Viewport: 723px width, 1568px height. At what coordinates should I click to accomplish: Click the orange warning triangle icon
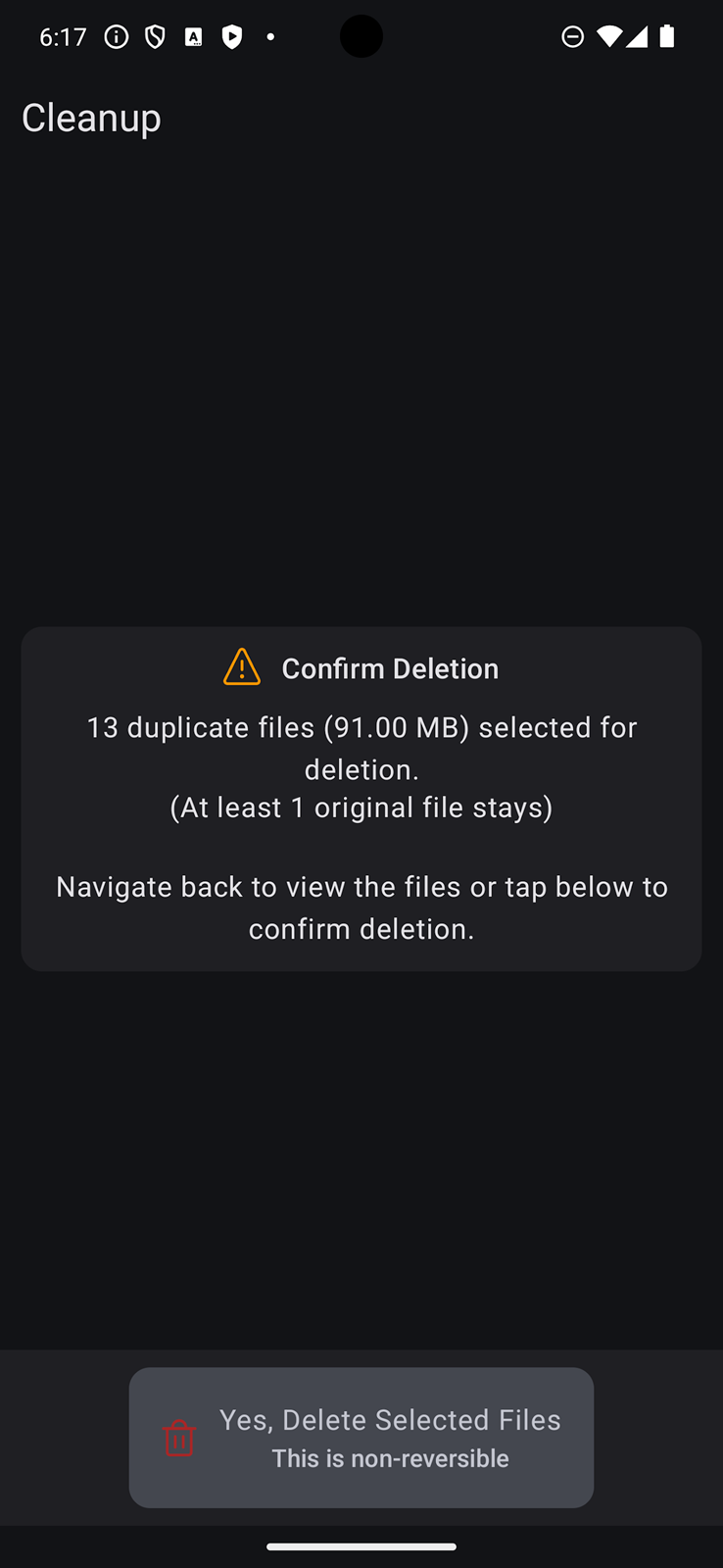coord(242,667)
